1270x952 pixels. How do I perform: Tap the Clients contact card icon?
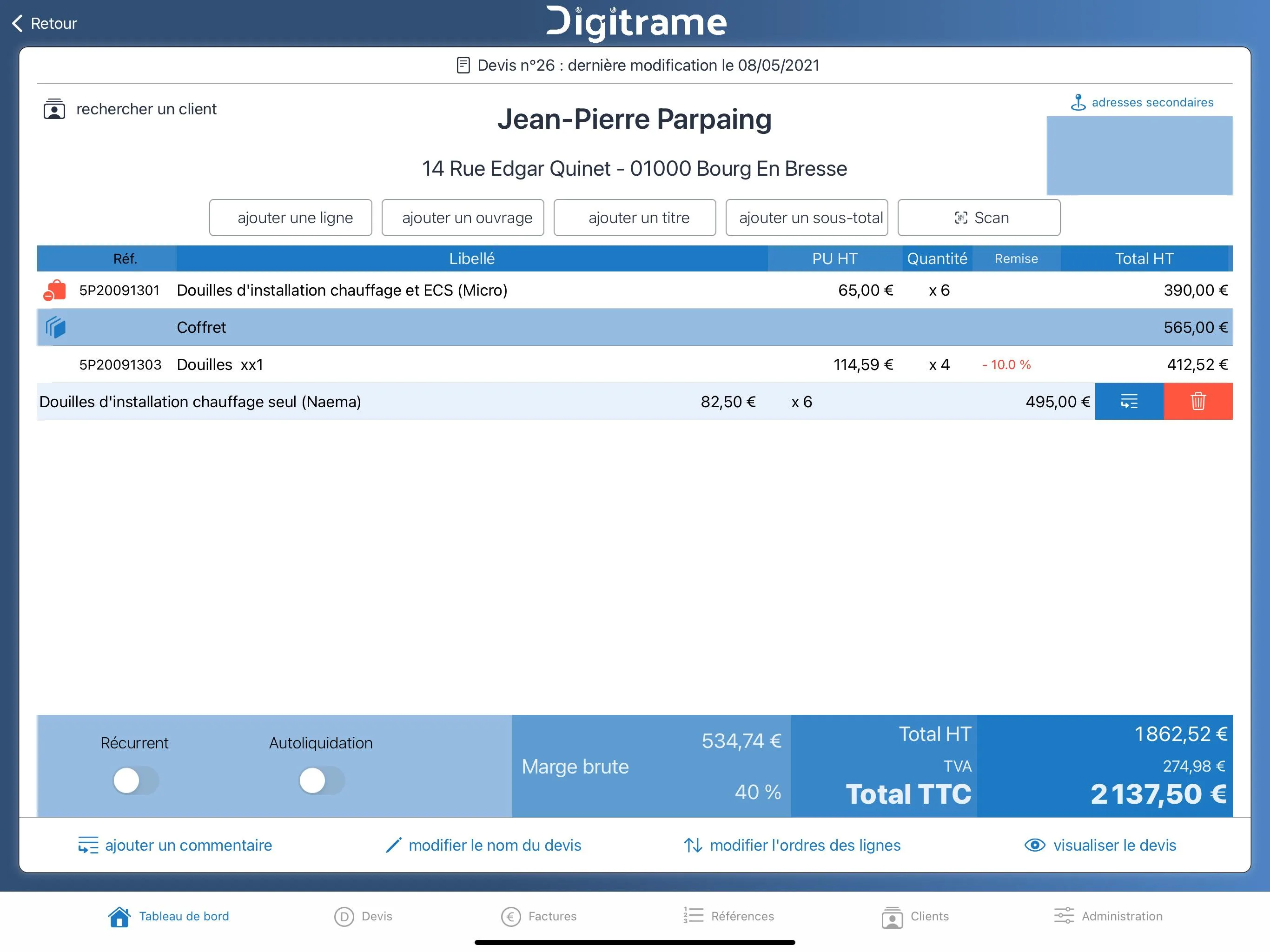[x=892, y=917]
